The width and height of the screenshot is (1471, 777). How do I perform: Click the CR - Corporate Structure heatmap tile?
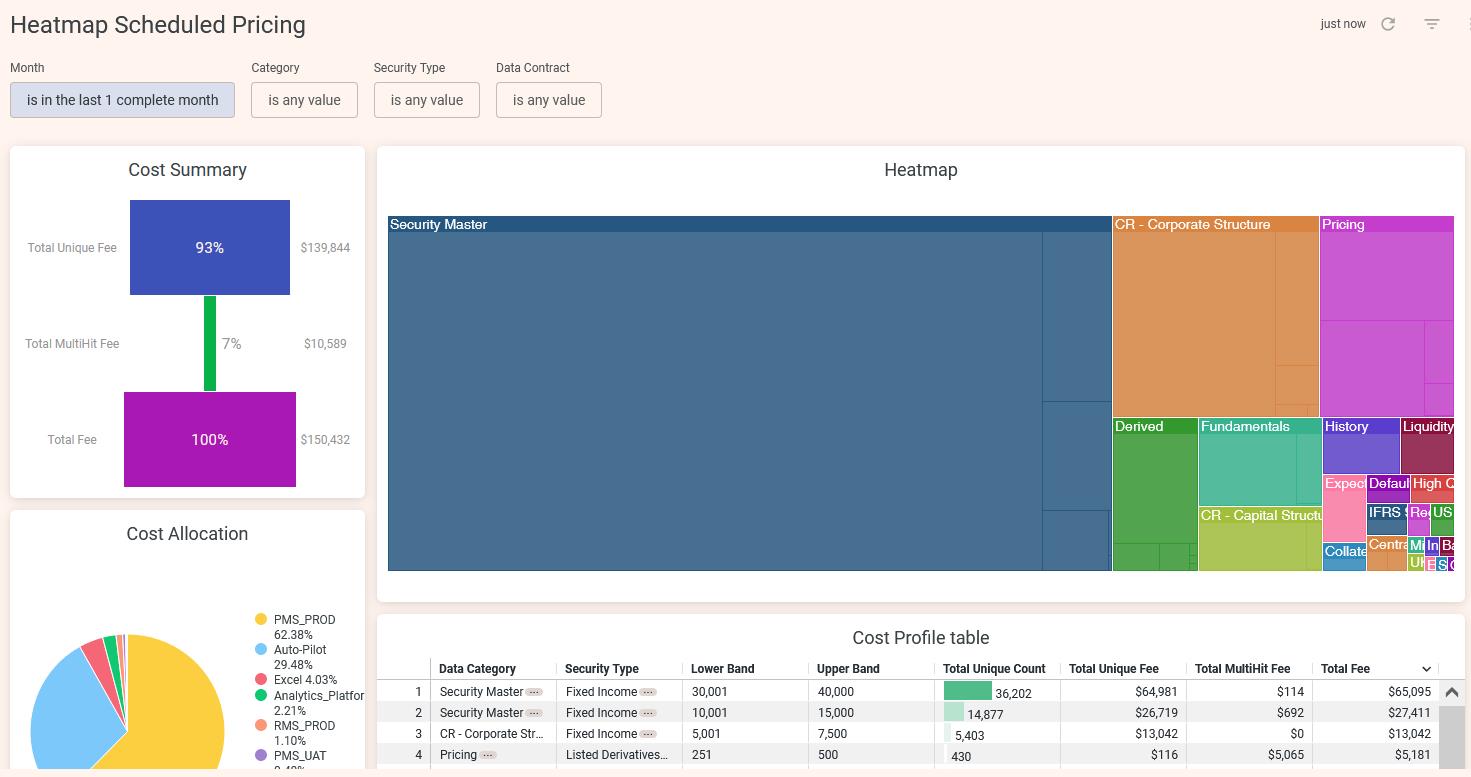[x=1192, y=320]
